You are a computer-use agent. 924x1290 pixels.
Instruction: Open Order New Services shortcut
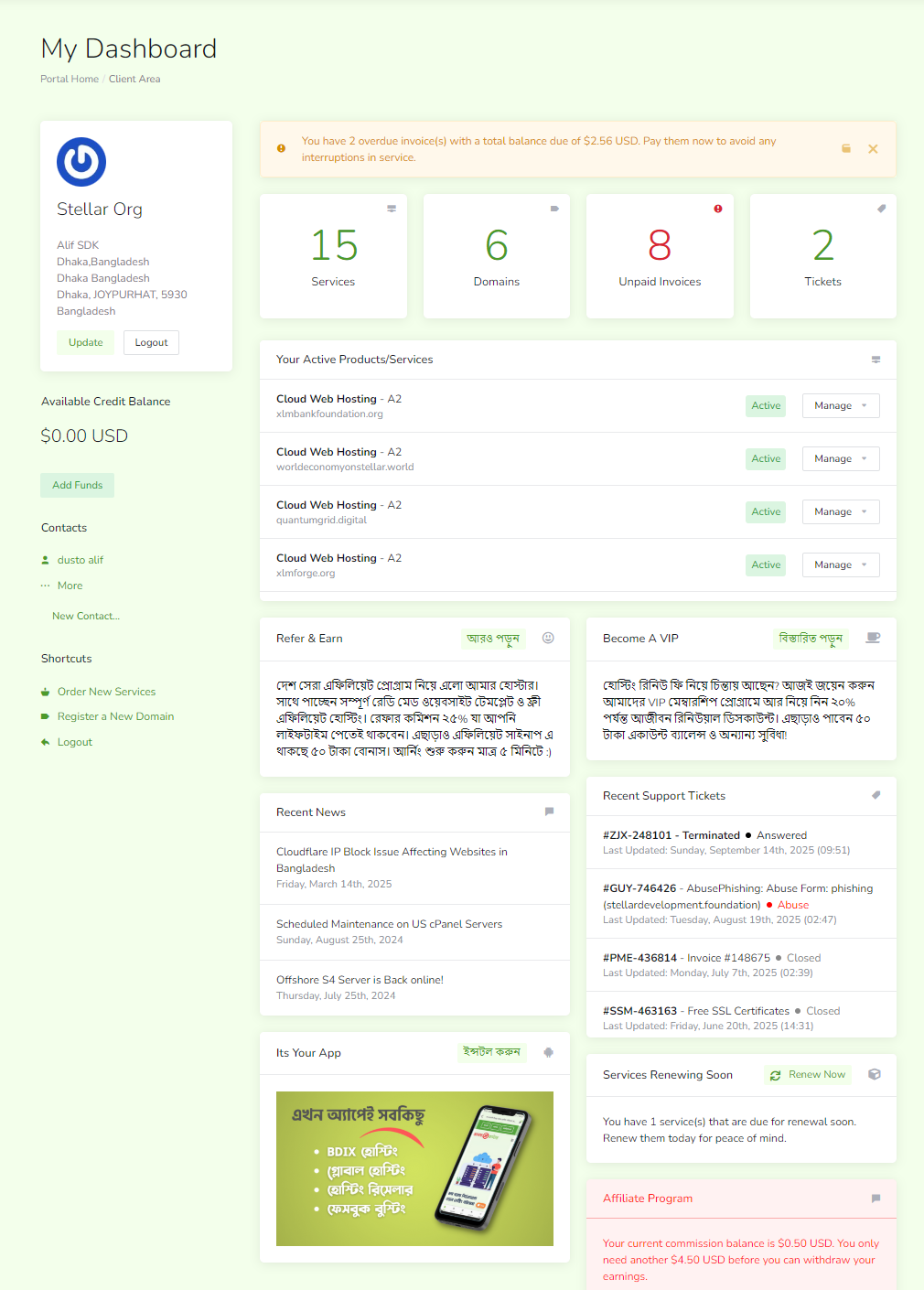tap(106, 692)
